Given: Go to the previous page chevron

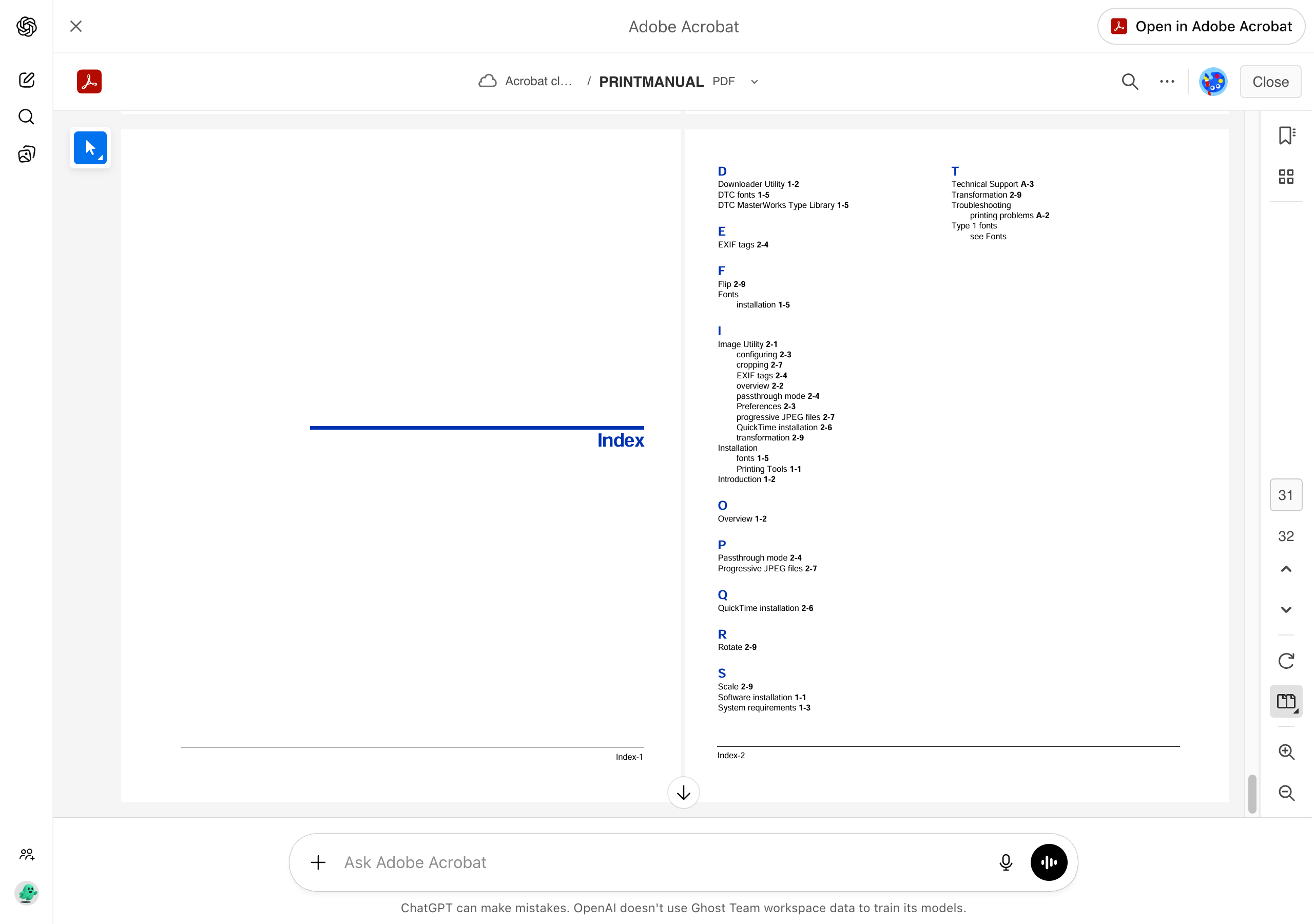Looking at the screenshot, I should (1285, 569).
